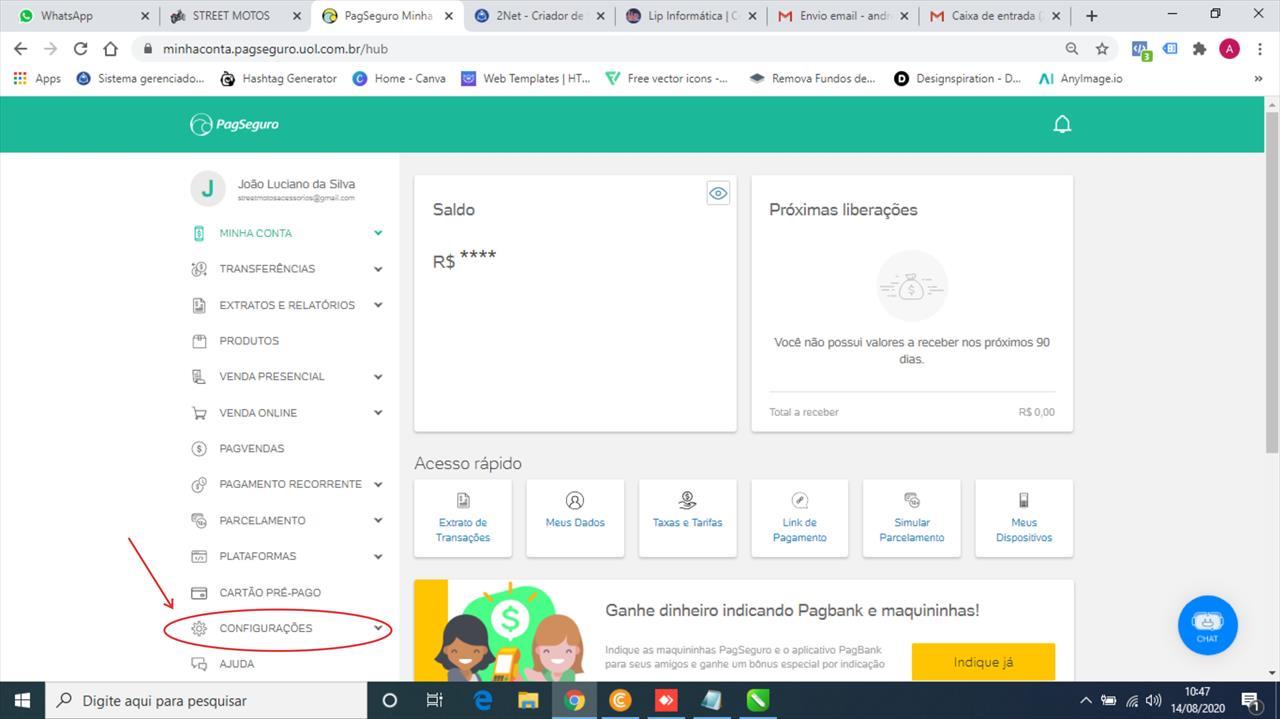The height and width of the screenshot is (719, 1280).
Task: Click the PagVendas dollar icon
Action: pos(199,449)
